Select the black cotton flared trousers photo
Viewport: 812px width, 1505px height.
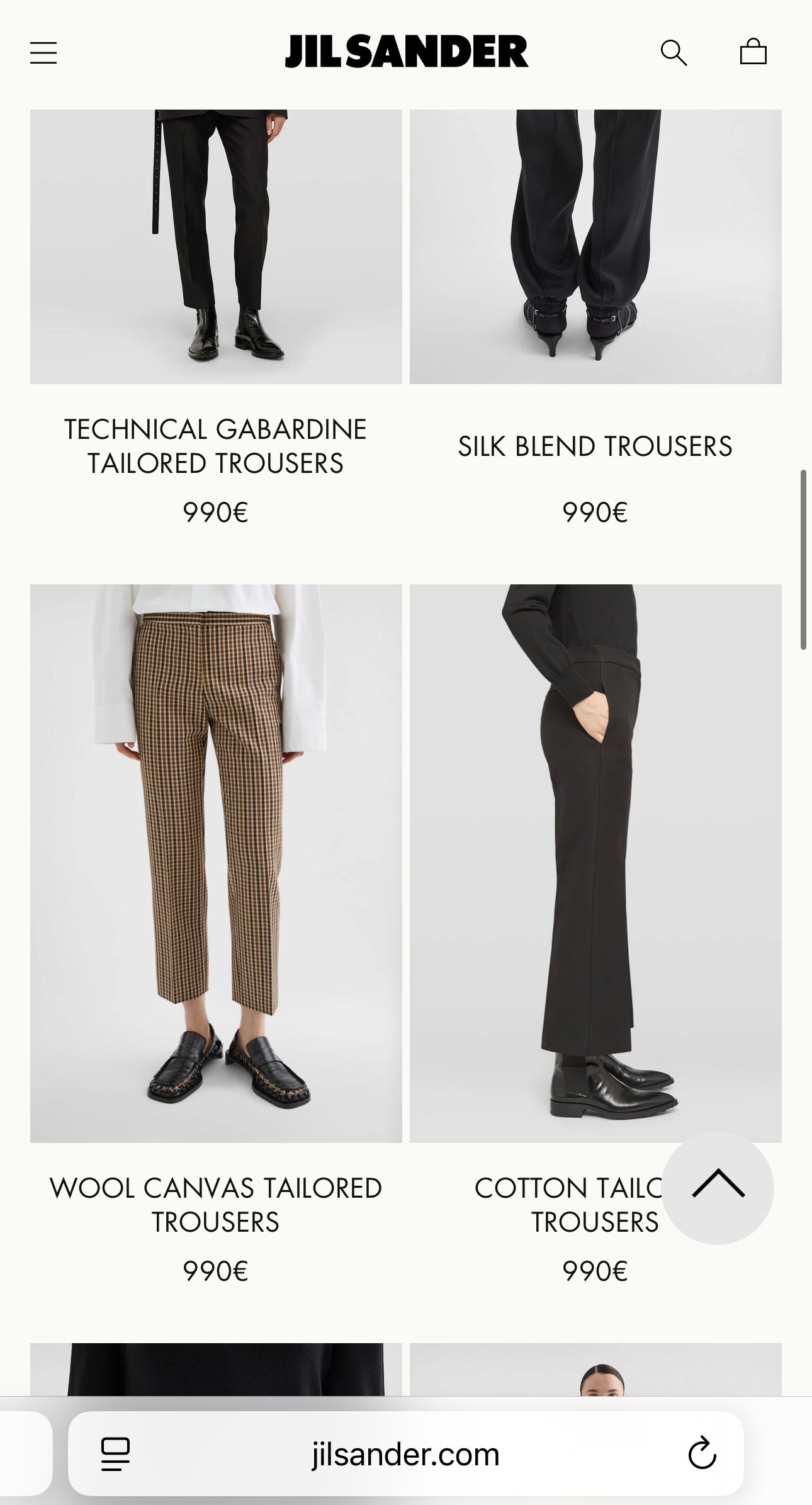pos(595,863)
